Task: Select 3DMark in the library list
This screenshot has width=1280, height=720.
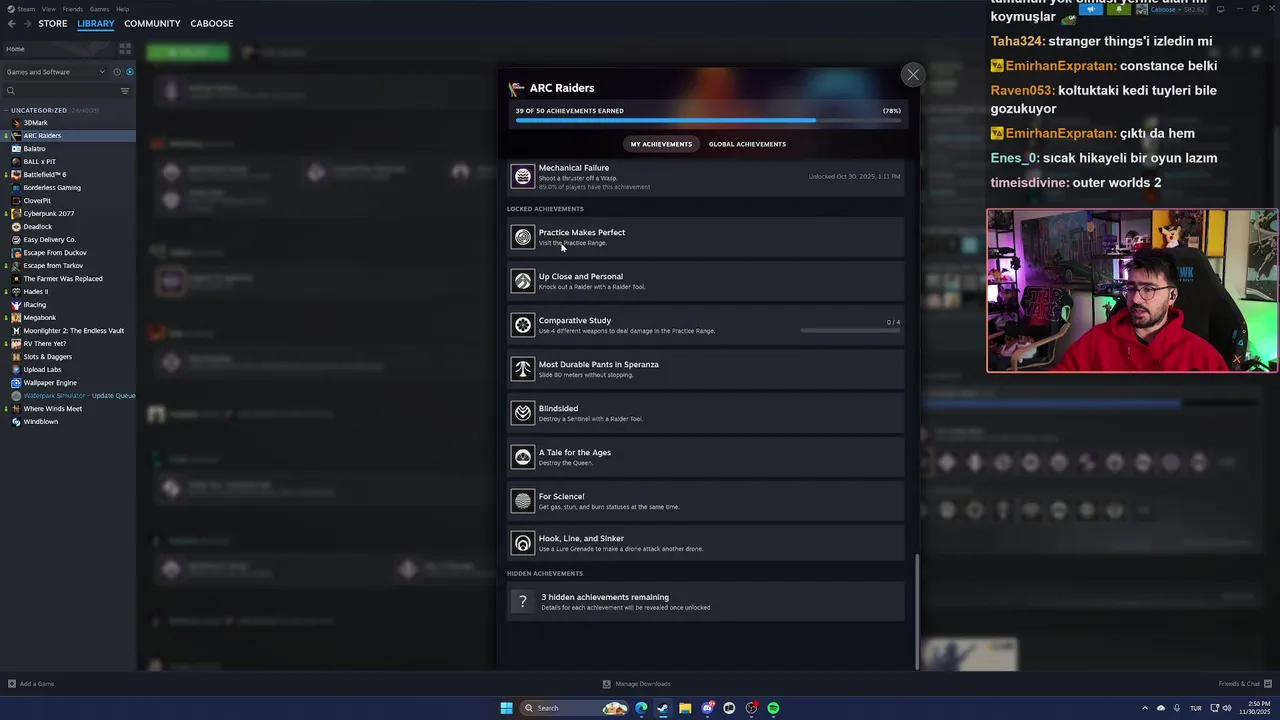Action: point(35,123)
